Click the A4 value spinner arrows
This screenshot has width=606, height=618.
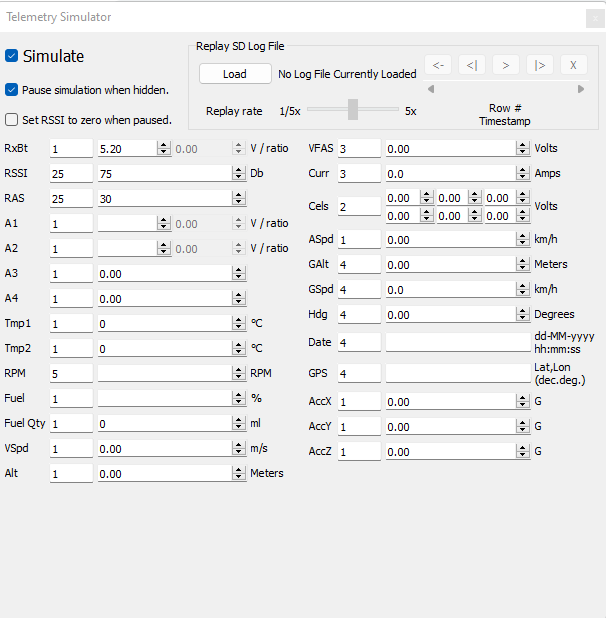[x=238, y=298]
